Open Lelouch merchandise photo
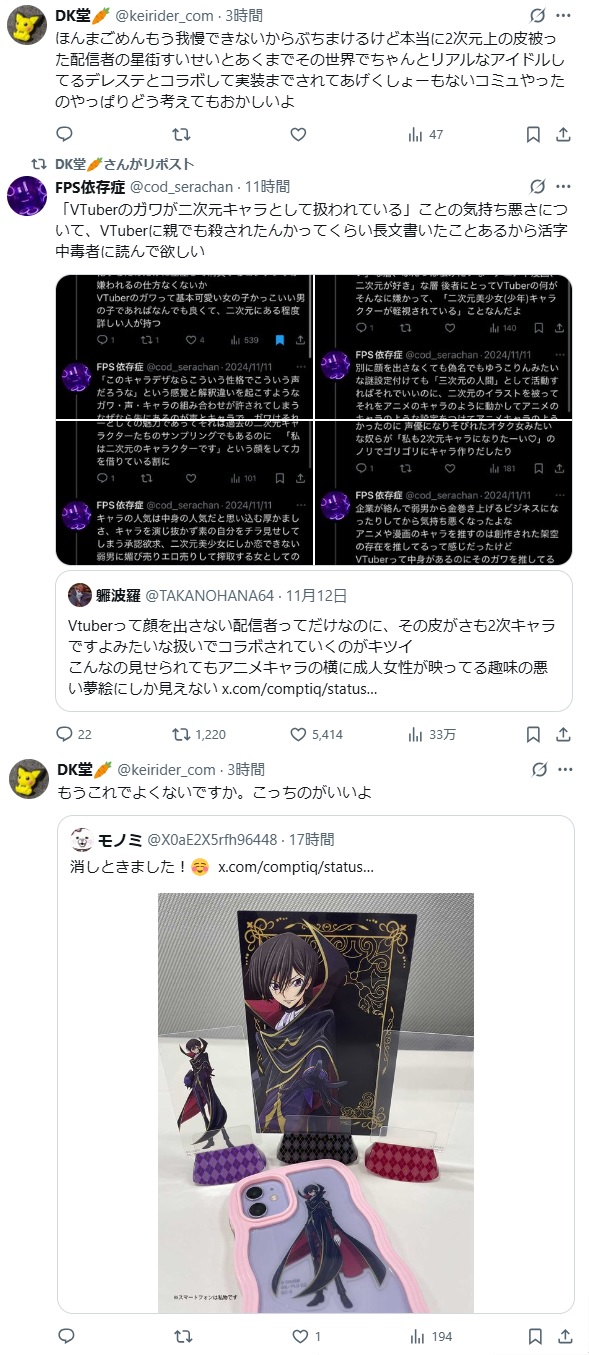This screenshot has height=1355, width=589. pyautogui.click(x=316, y=1102)
